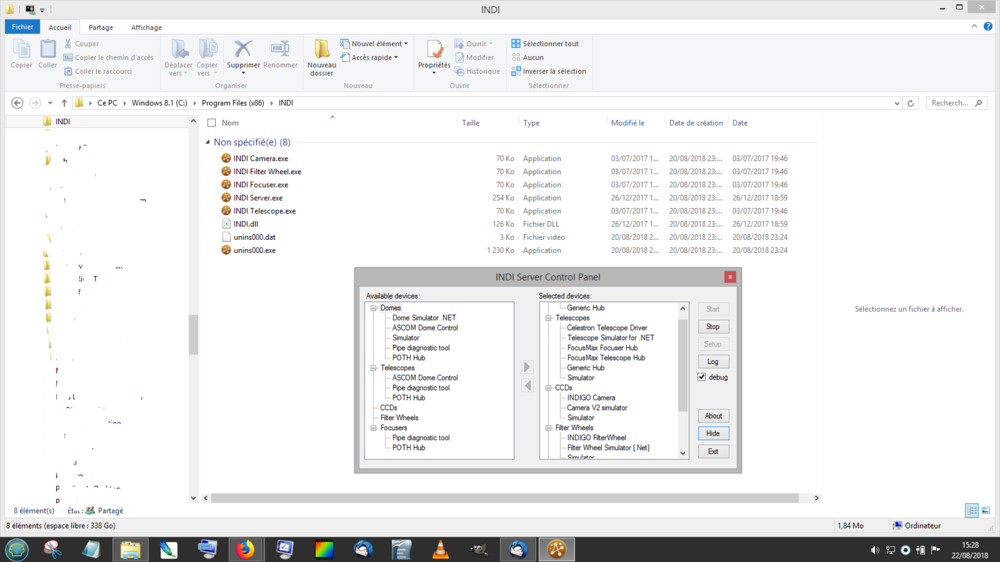Collapse Telescopes node in Selected devices
The image size is (1000, 562).
(548, 318)
